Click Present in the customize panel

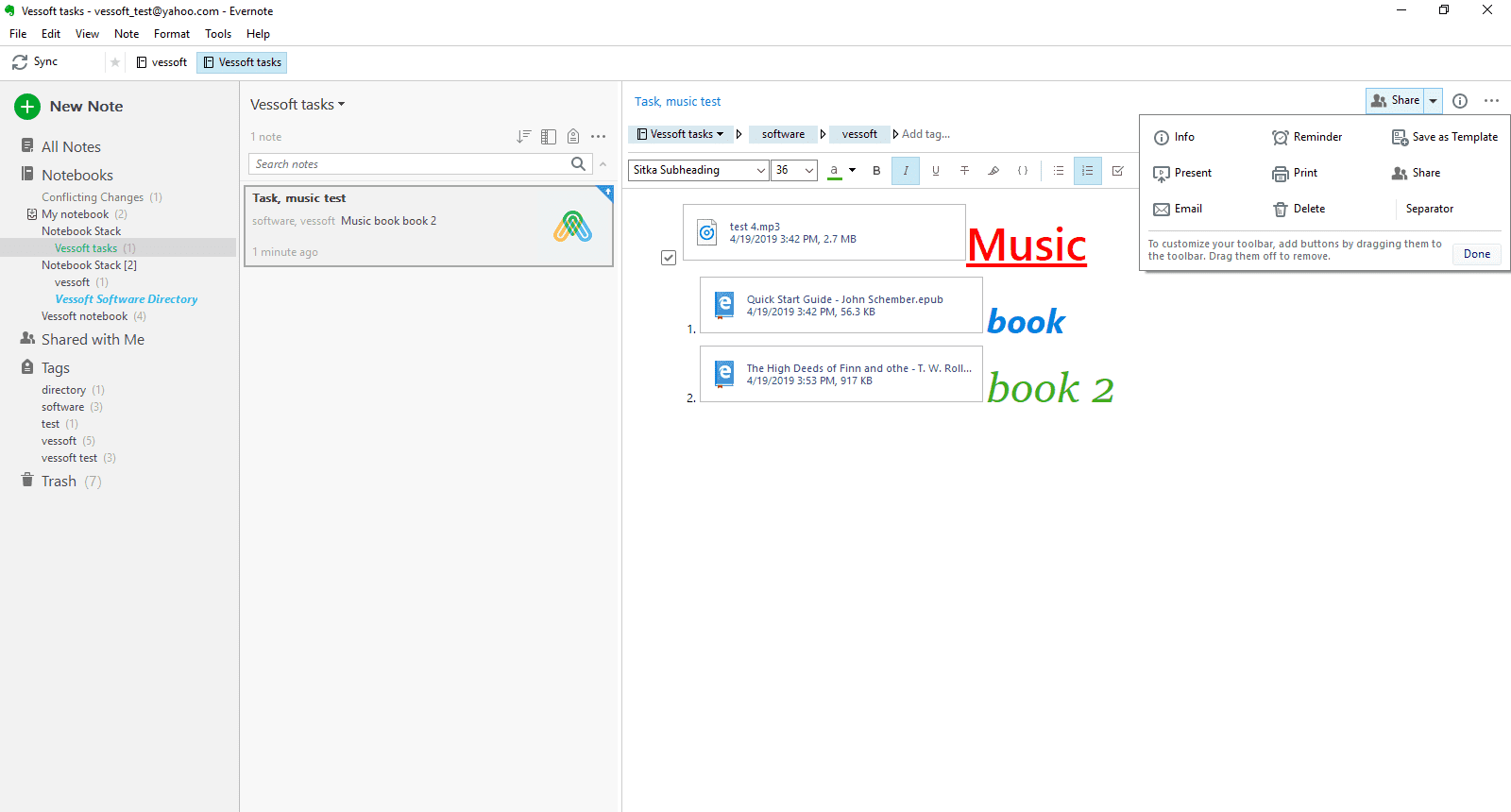[1182, 173]
